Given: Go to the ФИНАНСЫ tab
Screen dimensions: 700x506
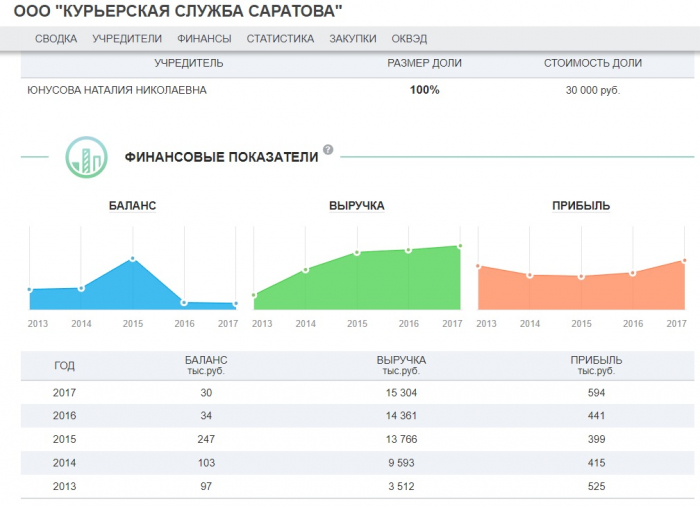Looking at the screenshot, I should tap(204, 39).
